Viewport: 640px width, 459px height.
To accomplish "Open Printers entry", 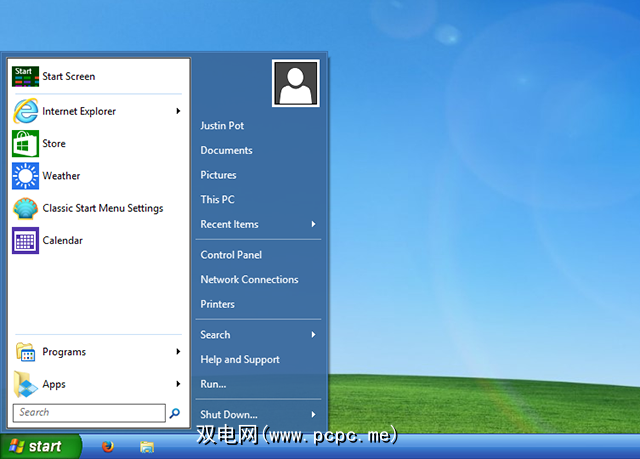I will [218, 304].
